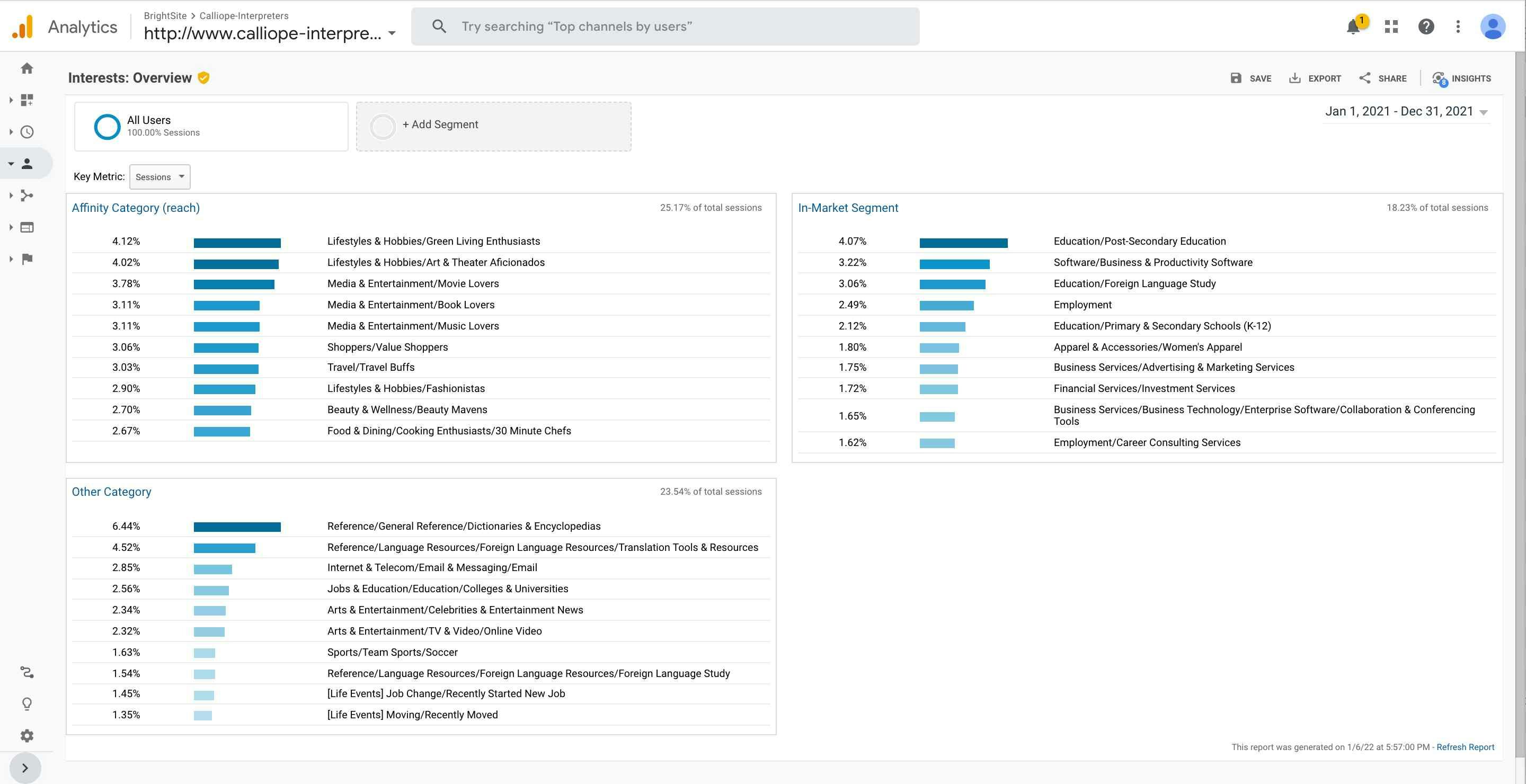Open the Key Metric Sessions dropdown
The image size is (1526, 784).
tap(160, 177)
